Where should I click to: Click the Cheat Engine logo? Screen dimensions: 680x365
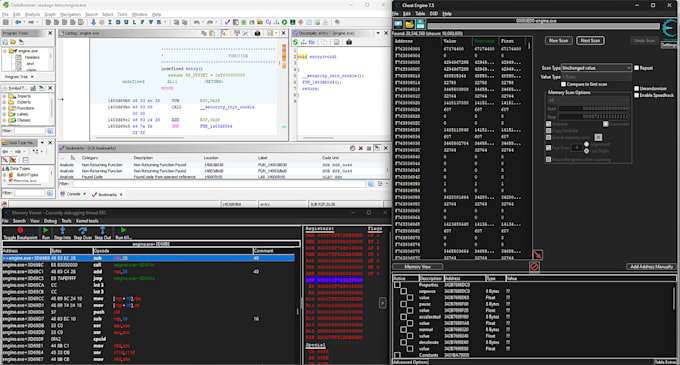(x=670, y=29)
